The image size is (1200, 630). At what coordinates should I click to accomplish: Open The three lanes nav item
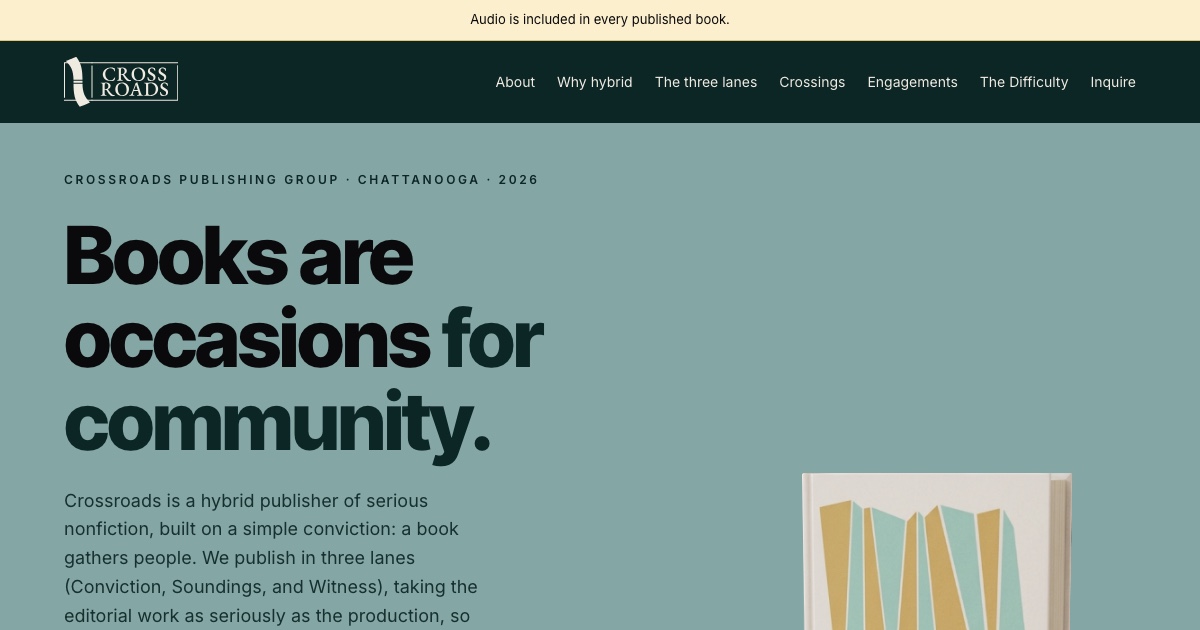tap(706, 82)
